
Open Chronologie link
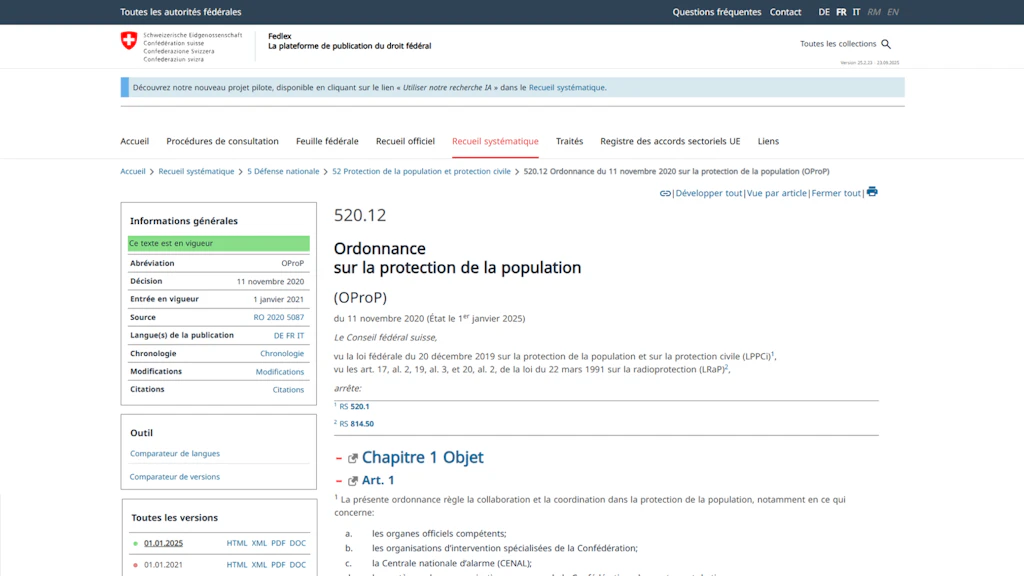(x=282, y=353)
